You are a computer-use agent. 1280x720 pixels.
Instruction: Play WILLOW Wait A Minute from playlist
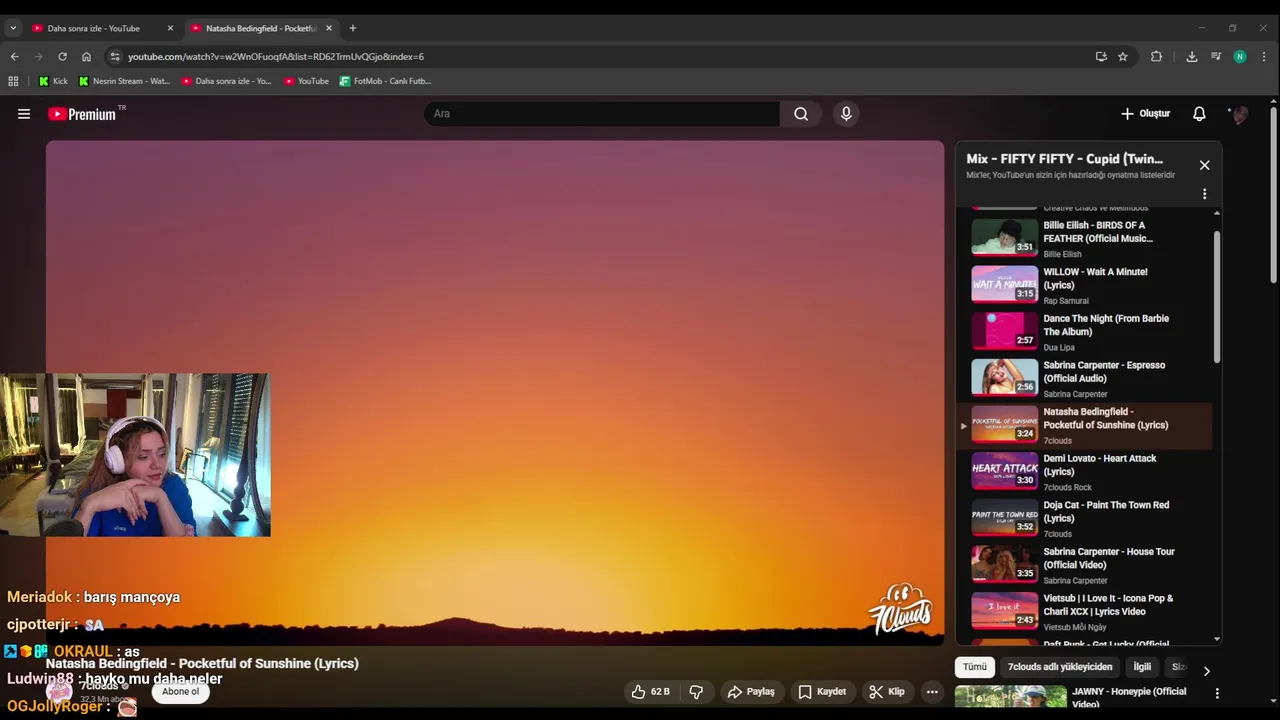[1085, 285]
